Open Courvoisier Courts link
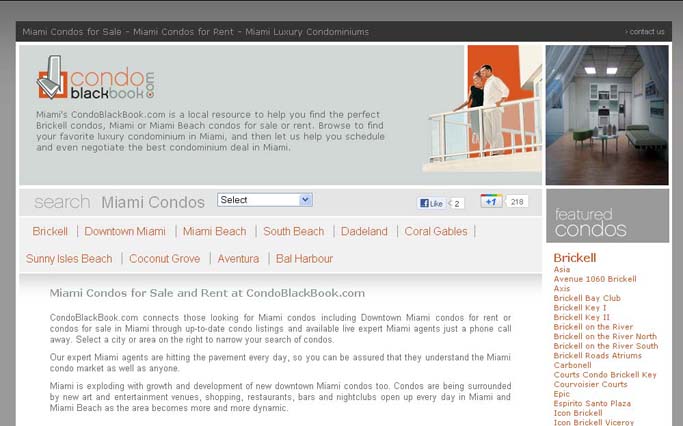 (x=590, y=385)
